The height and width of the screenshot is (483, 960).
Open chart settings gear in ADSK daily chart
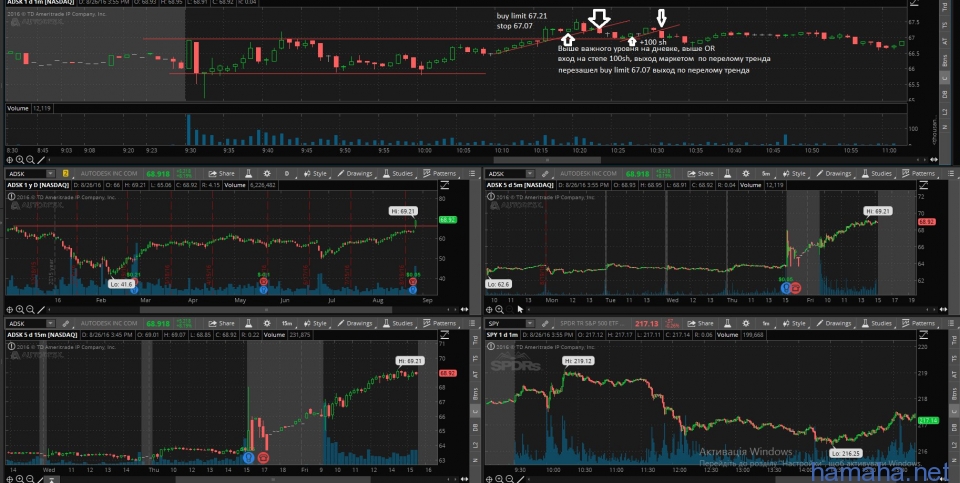pos(267,173)
